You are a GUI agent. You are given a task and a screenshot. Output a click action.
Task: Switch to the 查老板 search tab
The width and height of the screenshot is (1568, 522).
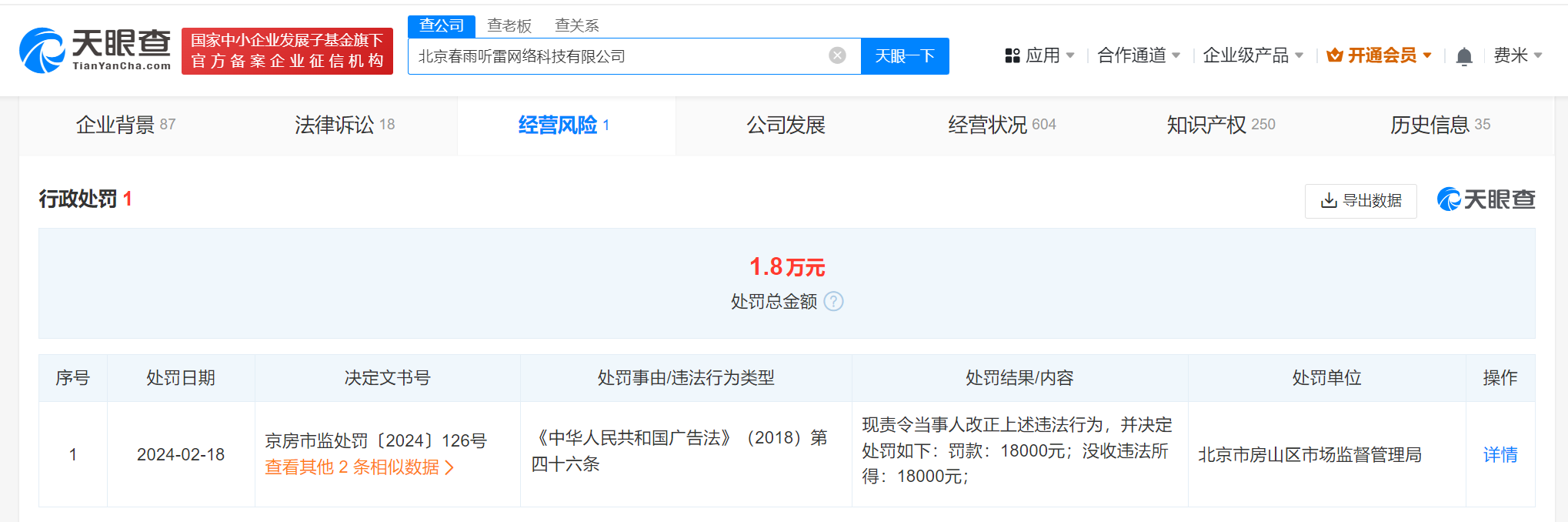pos(509,25)
